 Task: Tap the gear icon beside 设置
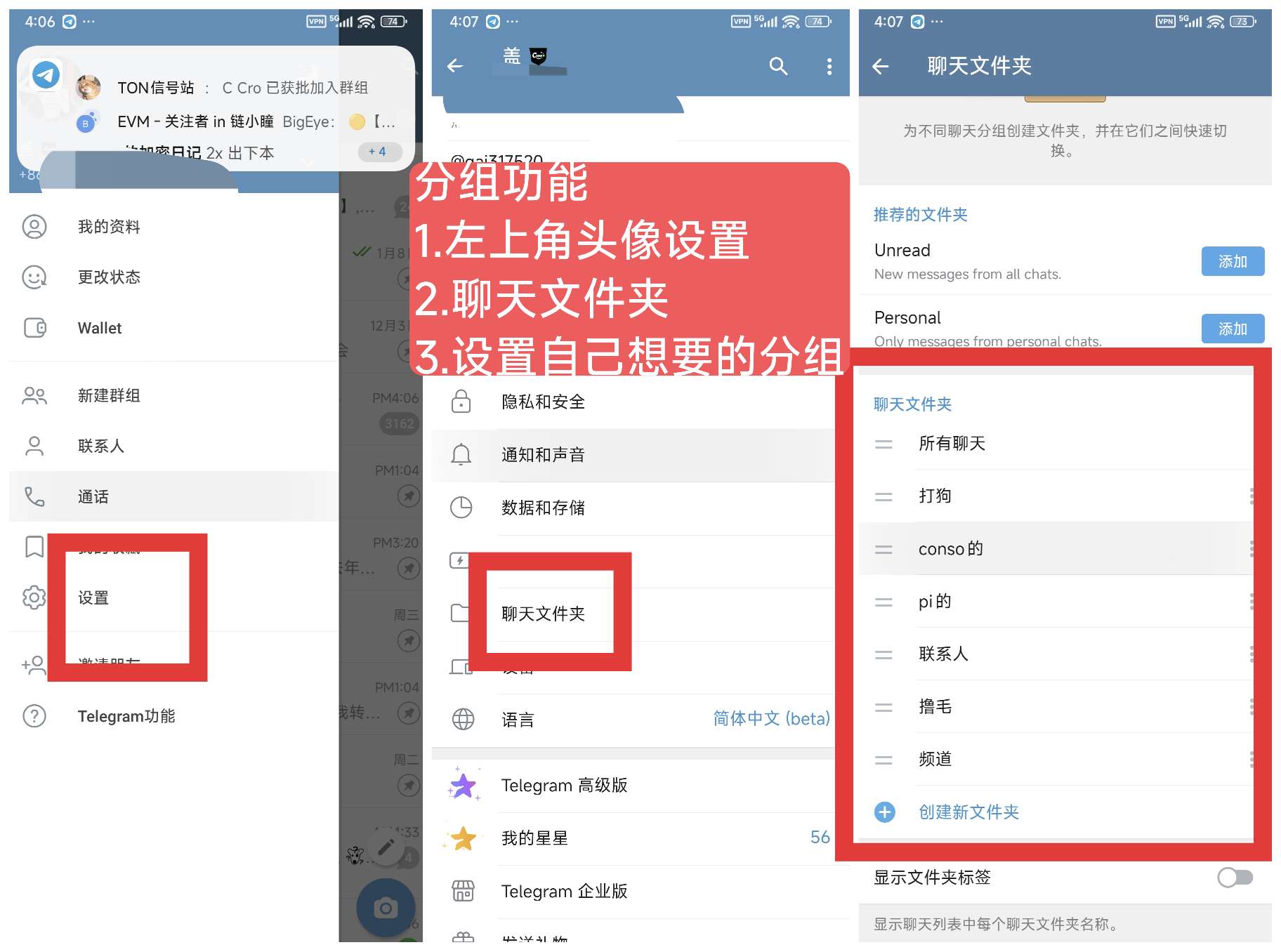click(x=34, y=597)
